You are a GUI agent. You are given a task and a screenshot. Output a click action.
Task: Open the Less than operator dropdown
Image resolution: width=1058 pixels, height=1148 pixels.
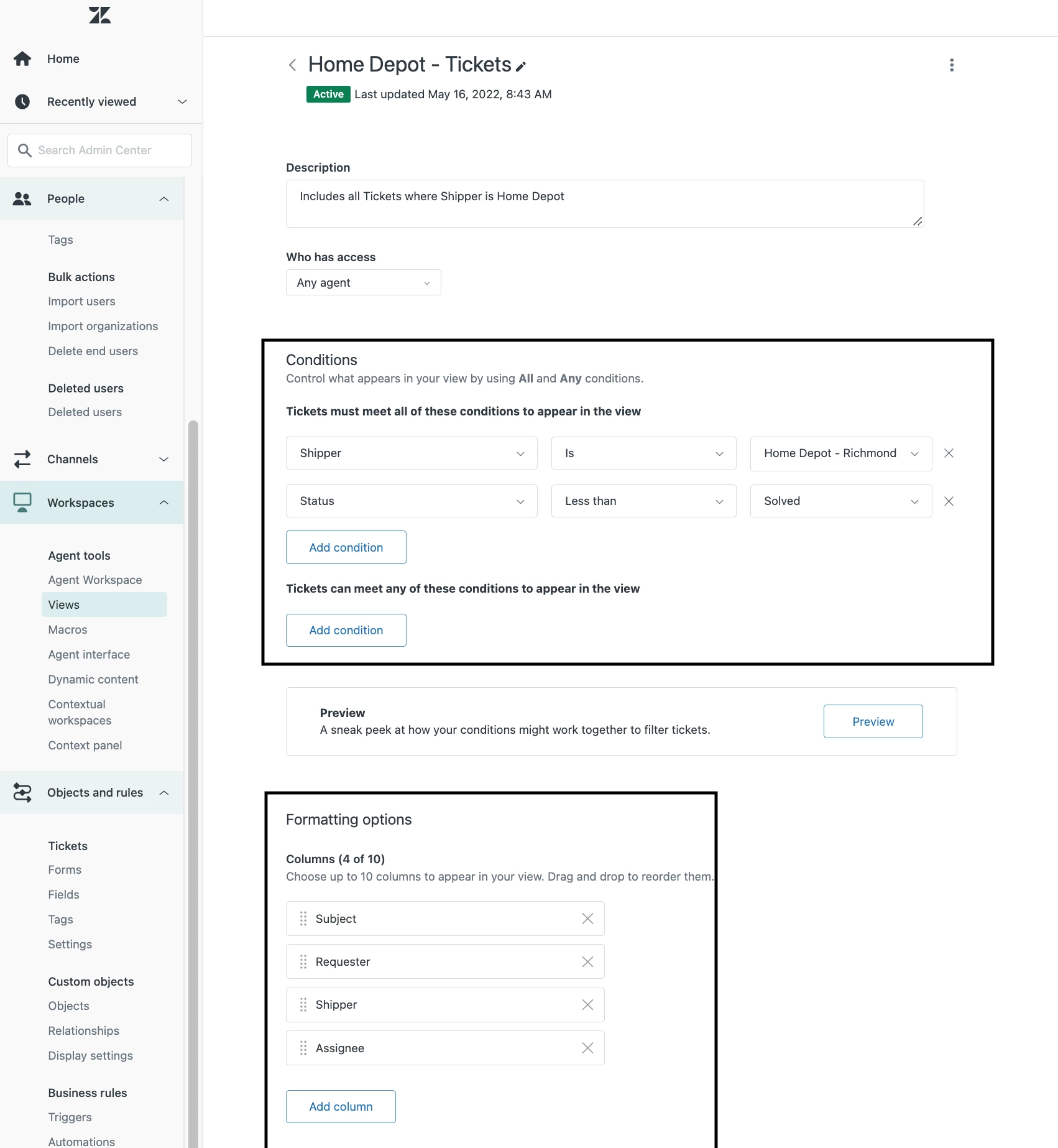(x=644, y=501)
